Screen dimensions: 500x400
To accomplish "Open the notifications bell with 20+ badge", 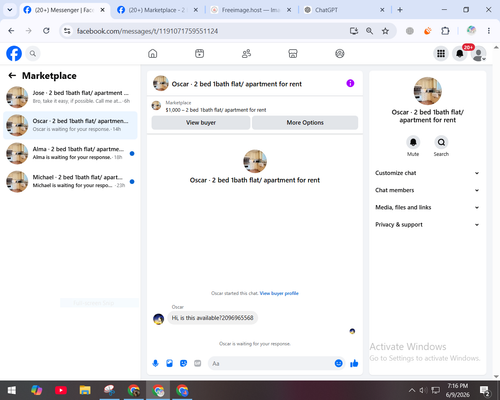I will coord(460,53).
